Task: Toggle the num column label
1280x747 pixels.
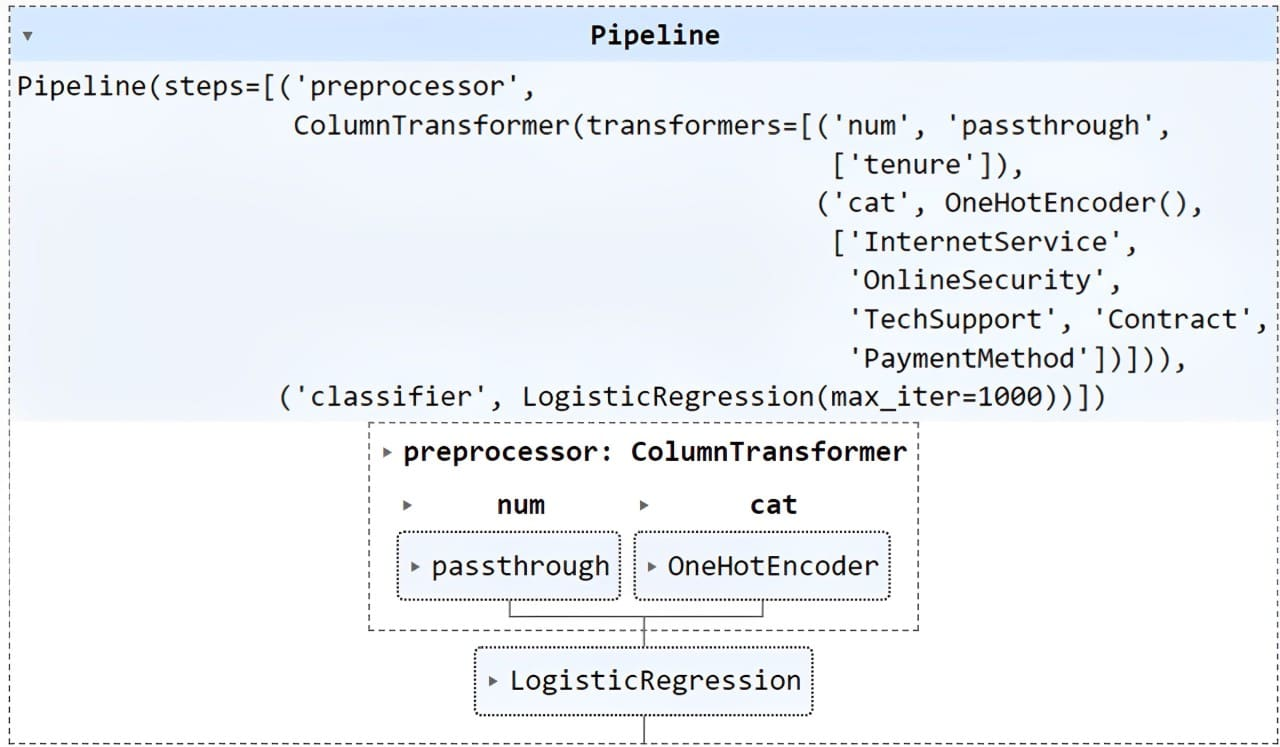Action: [521, 505]
